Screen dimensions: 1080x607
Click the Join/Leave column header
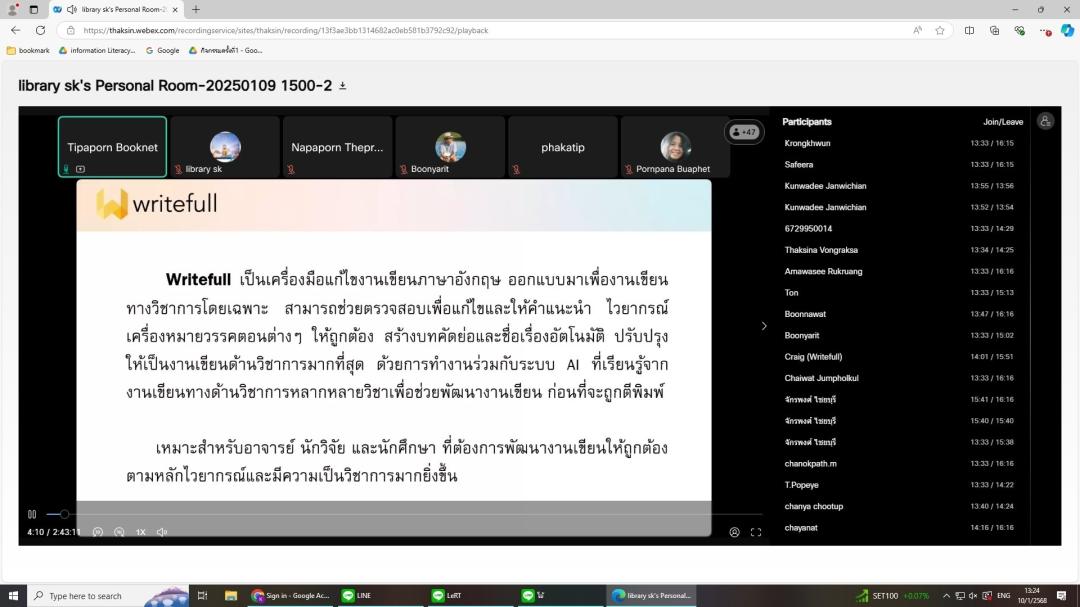coord(1003,122)
